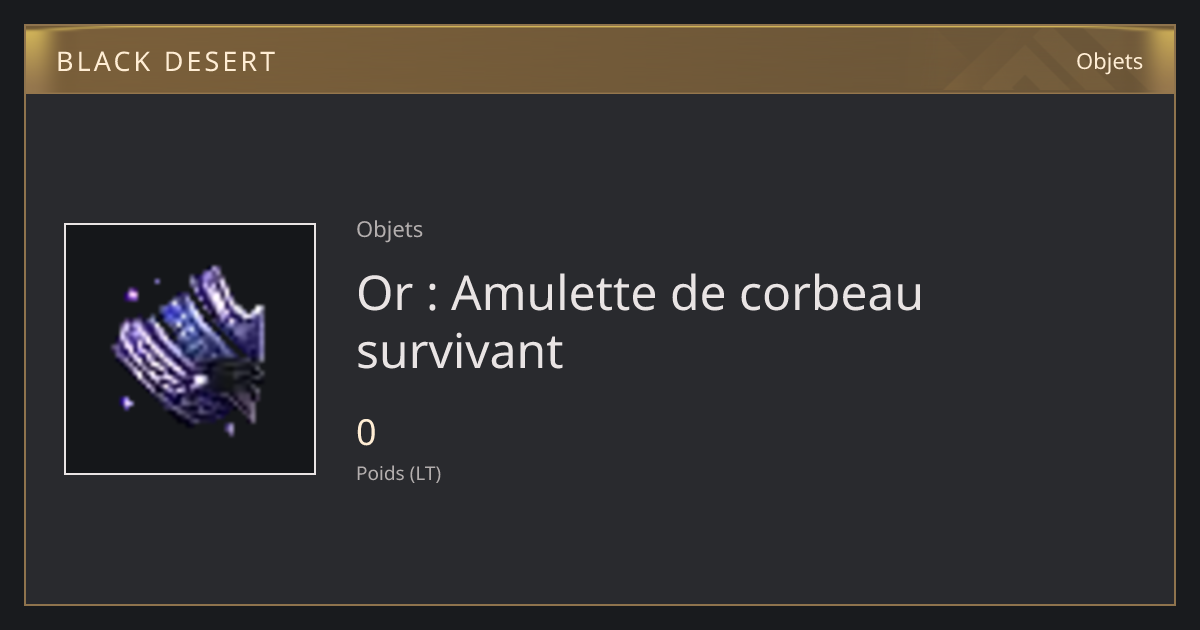
Task: Open the Objets link in the header's right corner
Action: pyautogui.click(x=1109, y=61)
